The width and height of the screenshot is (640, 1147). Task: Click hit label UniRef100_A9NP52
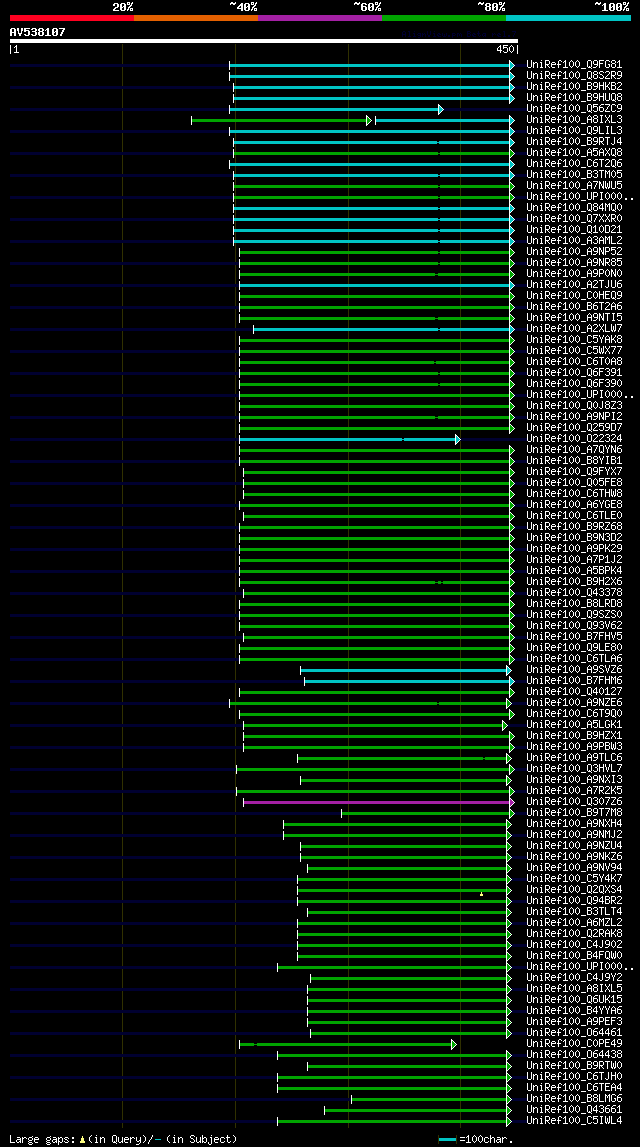[574, 252]
